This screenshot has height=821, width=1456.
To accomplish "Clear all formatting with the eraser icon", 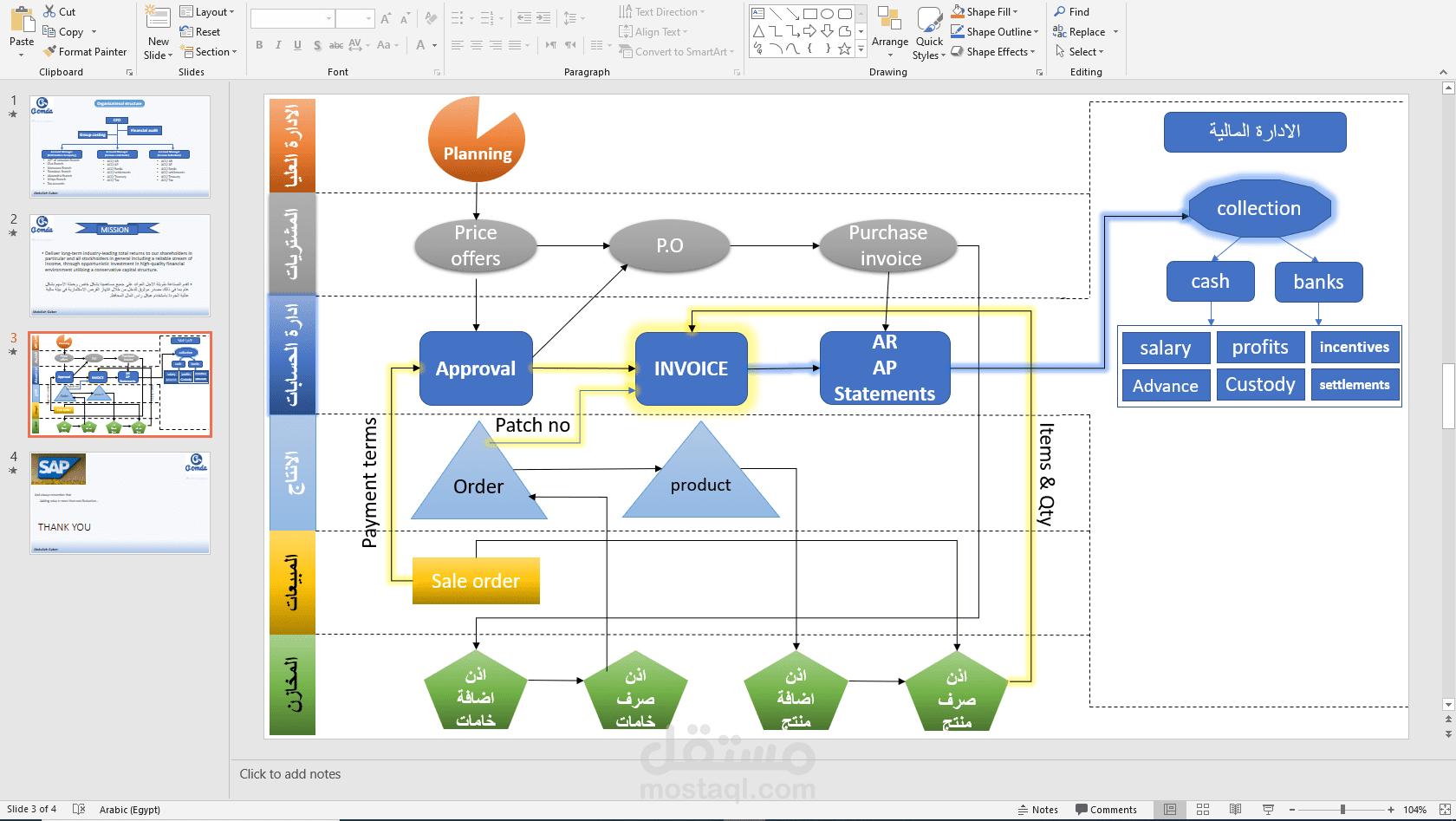I will point(431,18).
